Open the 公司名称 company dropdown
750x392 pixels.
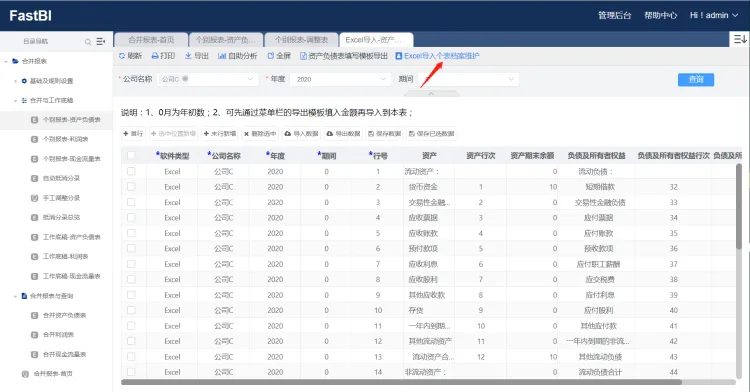[208, 79]
